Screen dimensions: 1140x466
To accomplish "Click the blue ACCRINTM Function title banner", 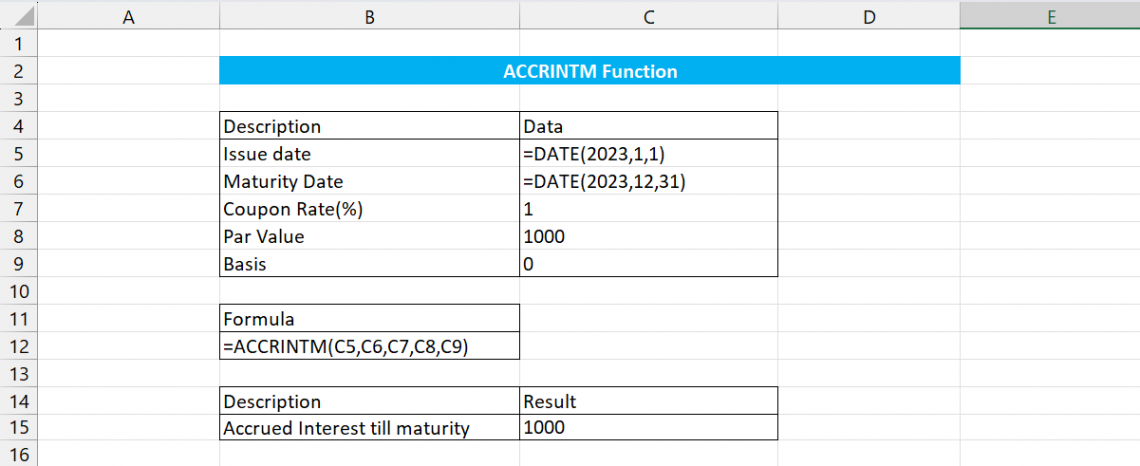I will point(589,72).
